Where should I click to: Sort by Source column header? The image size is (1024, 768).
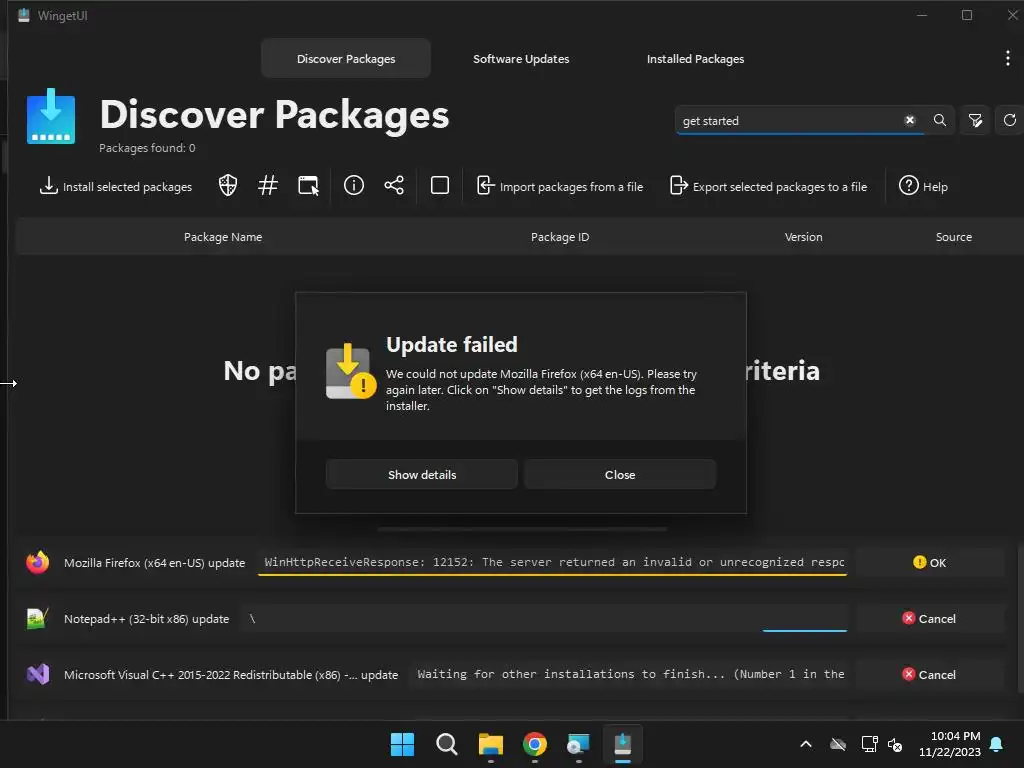pos(953,237)
